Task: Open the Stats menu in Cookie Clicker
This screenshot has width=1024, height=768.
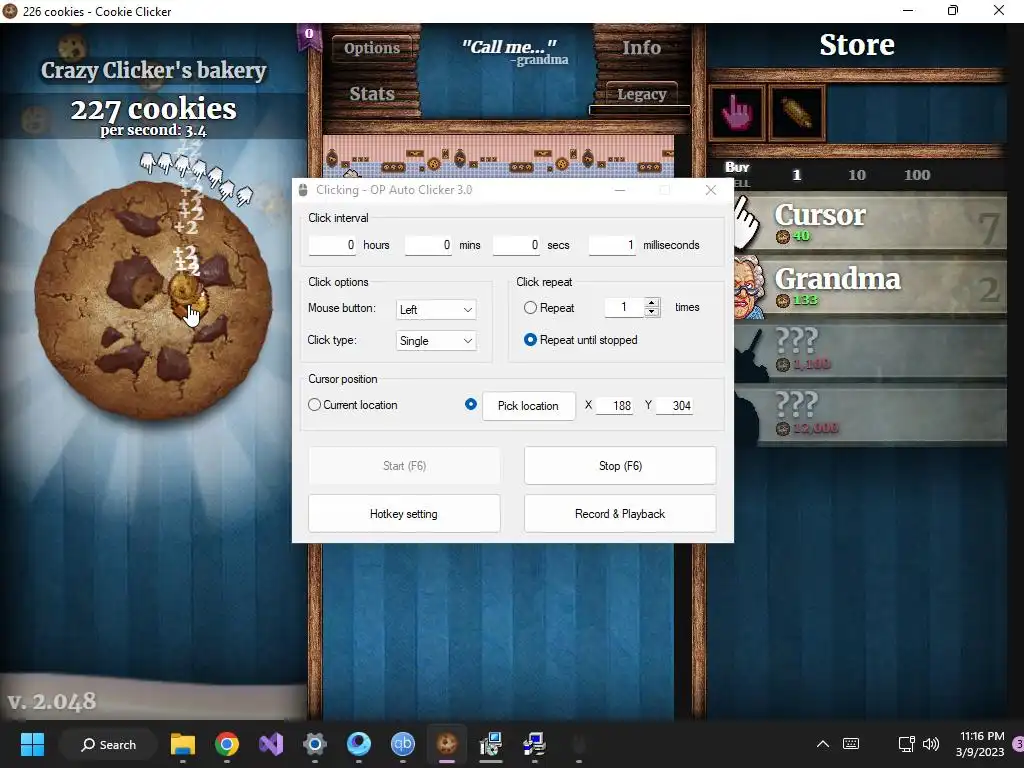Action: point(372,93)
